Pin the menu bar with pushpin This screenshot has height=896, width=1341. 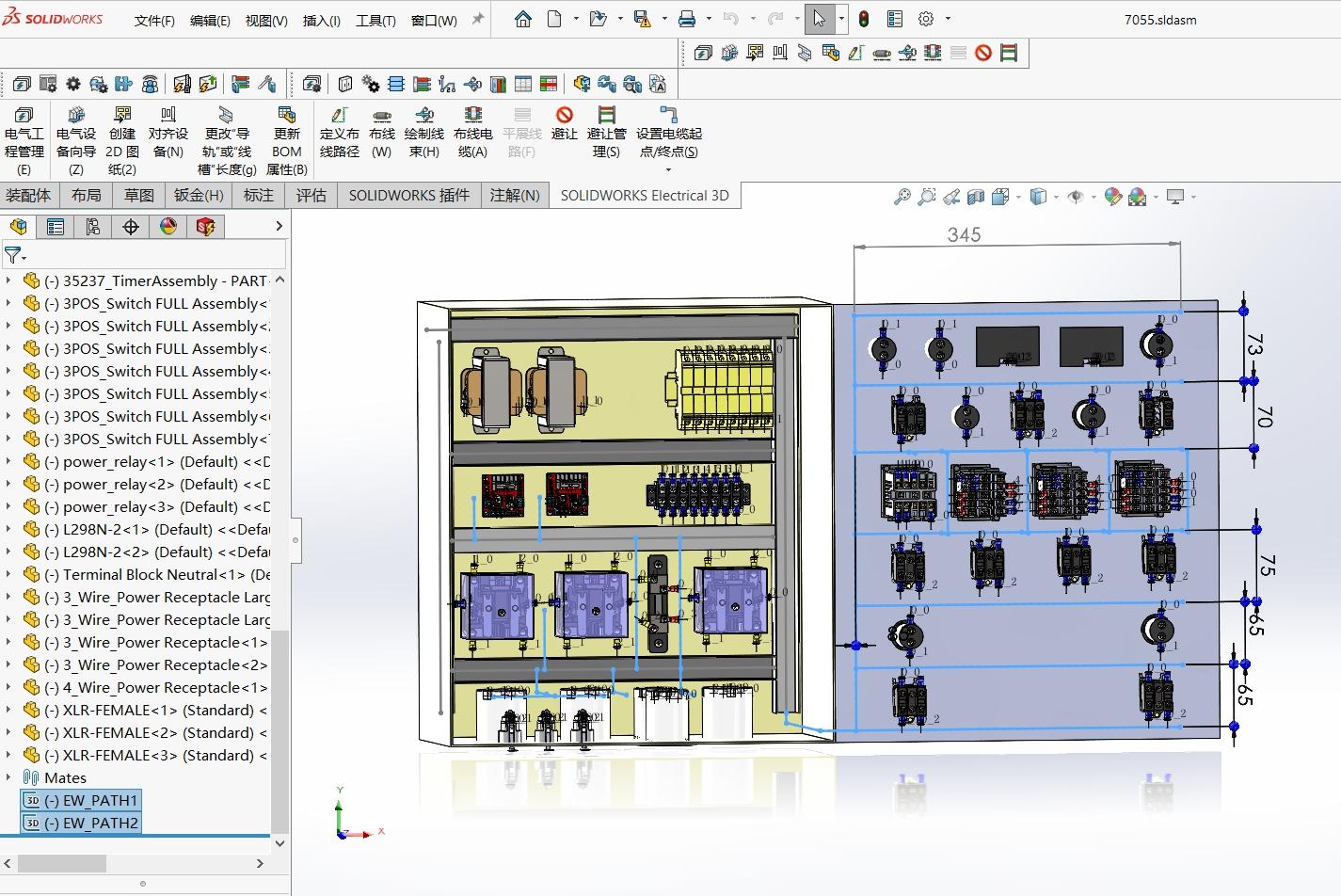(x=478, y=19)
